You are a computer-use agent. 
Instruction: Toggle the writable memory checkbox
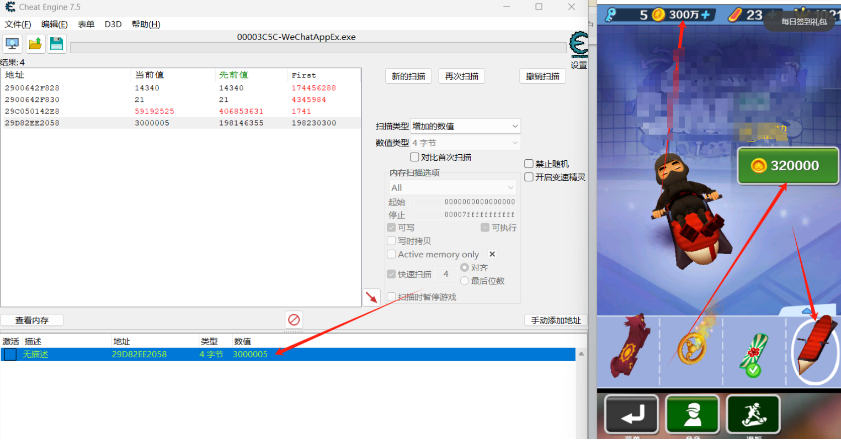(x=392, y=228)
